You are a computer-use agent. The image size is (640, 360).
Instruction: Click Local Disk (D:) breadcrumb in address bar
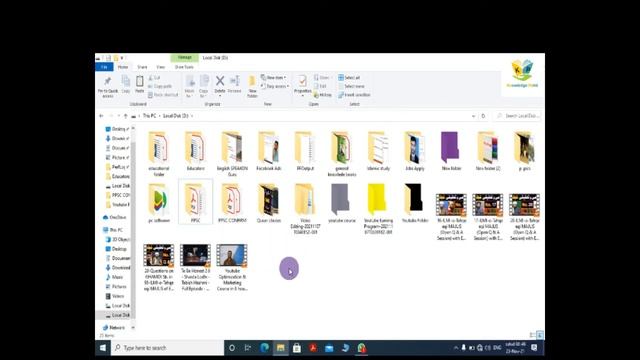pyautogui.click(x=176, y=116)
